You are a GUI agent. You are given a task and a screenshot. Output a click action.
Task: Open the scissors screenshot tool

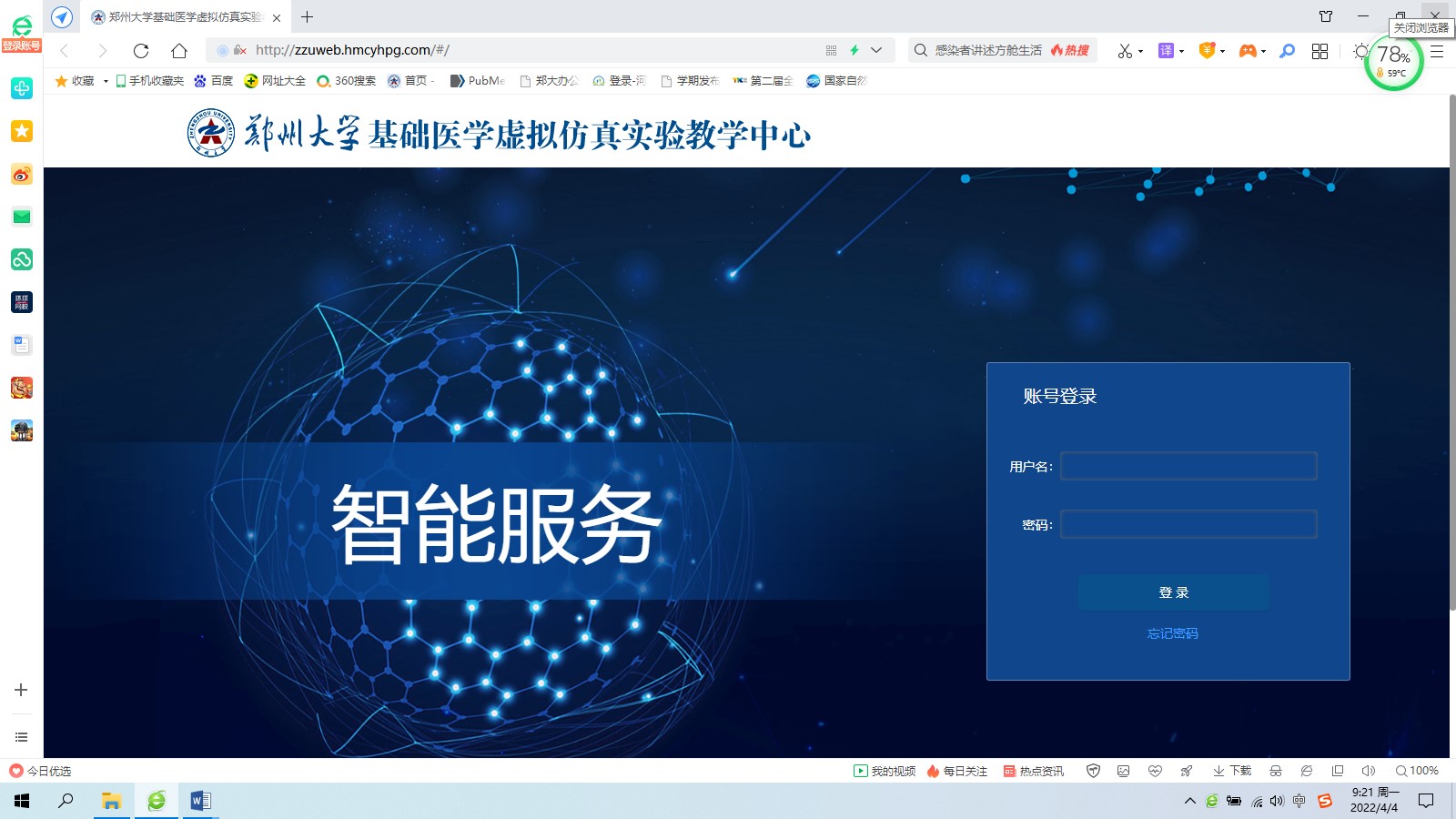pos(1125,51)
